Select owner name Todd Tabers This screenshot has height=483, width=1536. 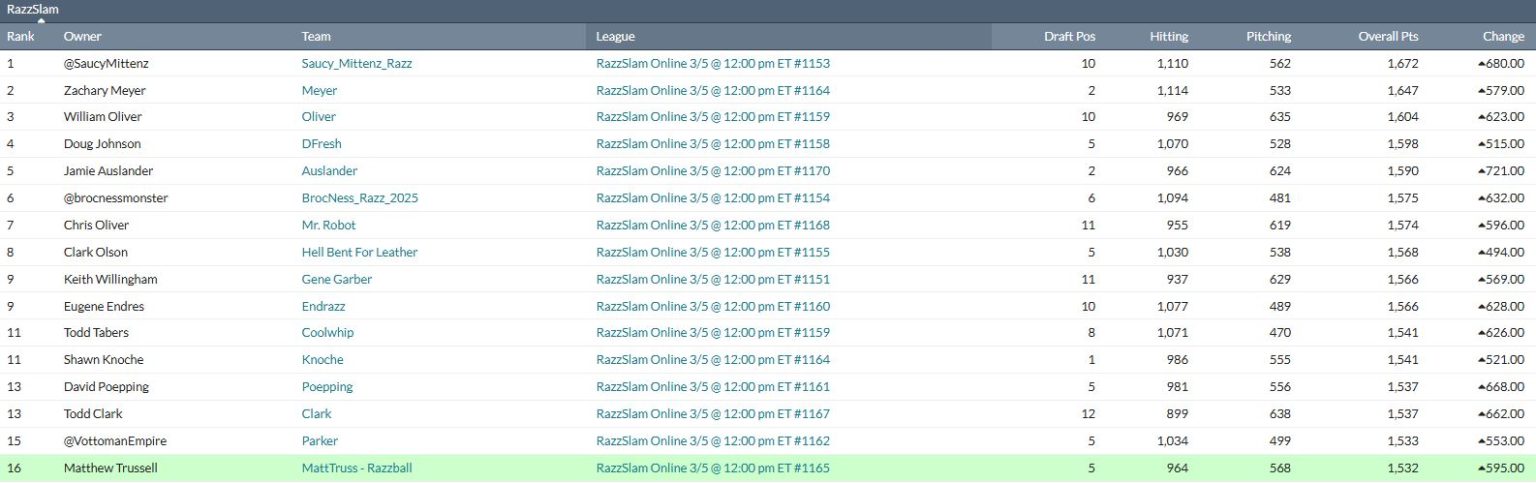coord(96,332)
